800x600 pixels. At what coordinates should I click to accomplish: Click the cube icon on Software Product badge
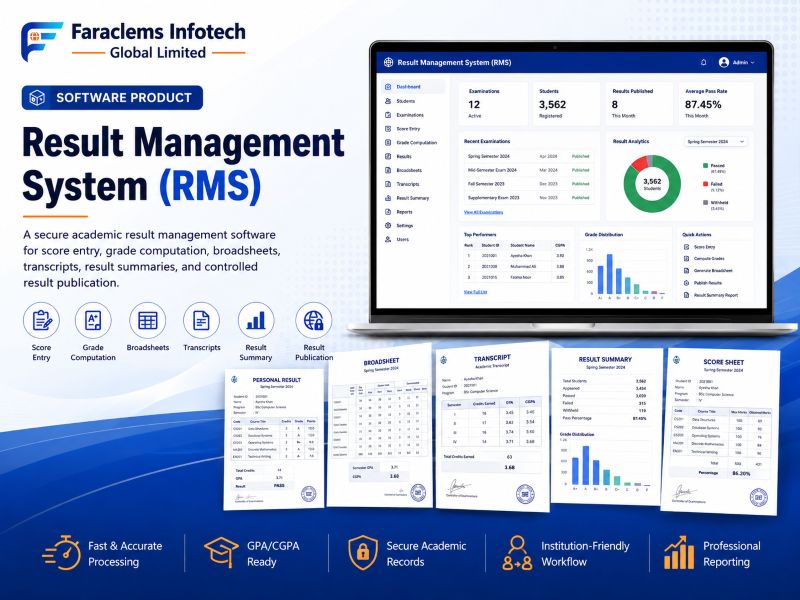pyautogui.click(x=37, y=97)
